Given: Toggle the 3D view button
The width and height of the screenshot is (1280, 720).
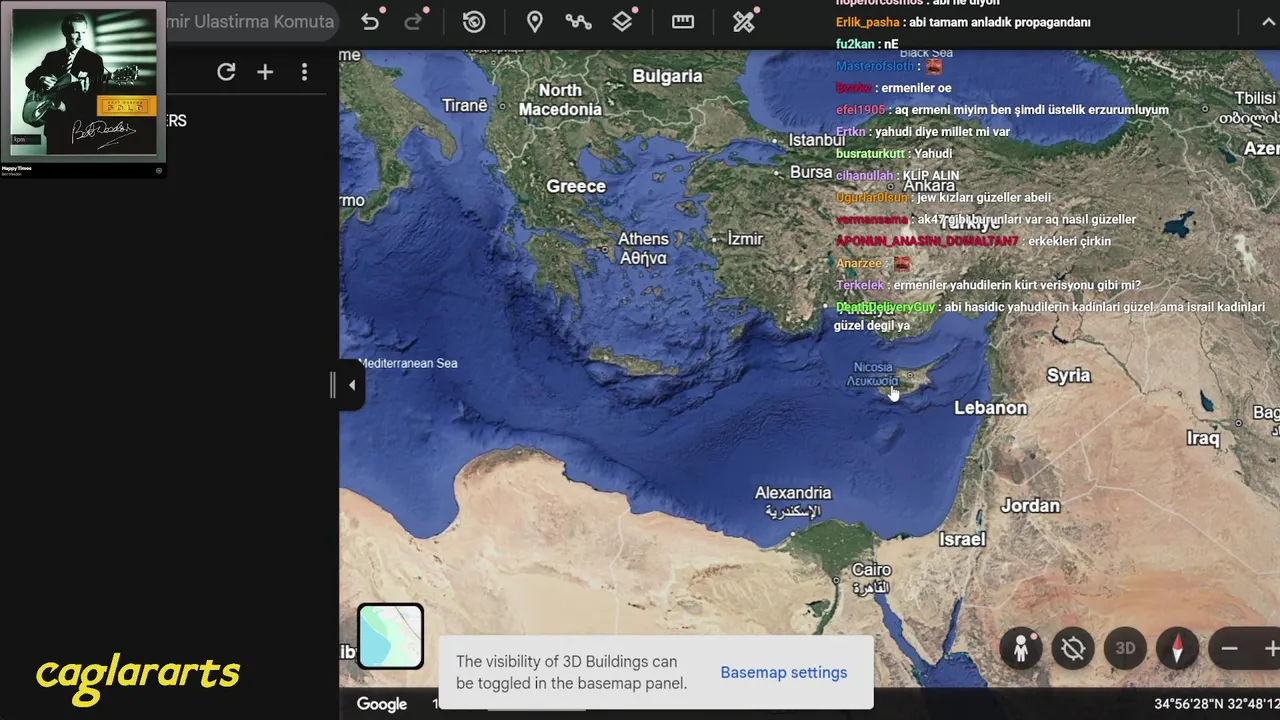Looking at the screenshot, I should 1125,648.
